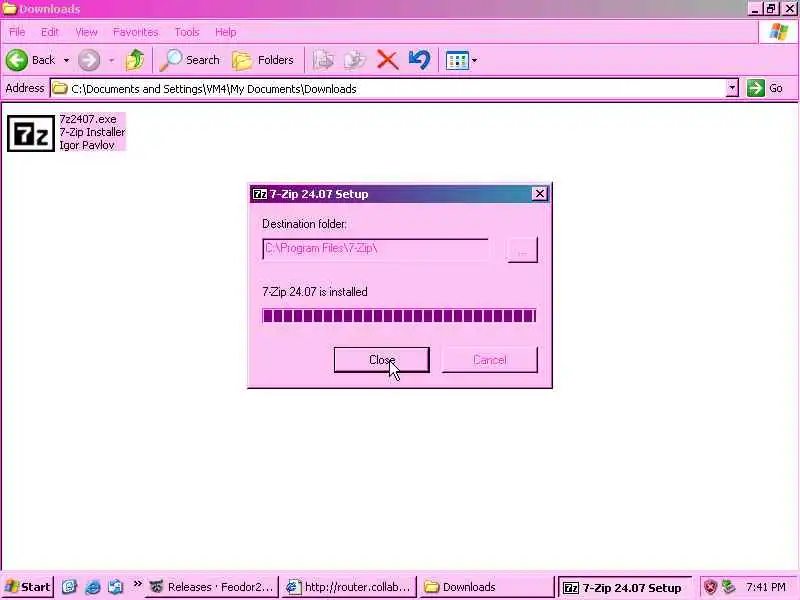Click the red Delete X icon
Image resolution: width=800 pixels, height=600 pixels.
(387, 60)
